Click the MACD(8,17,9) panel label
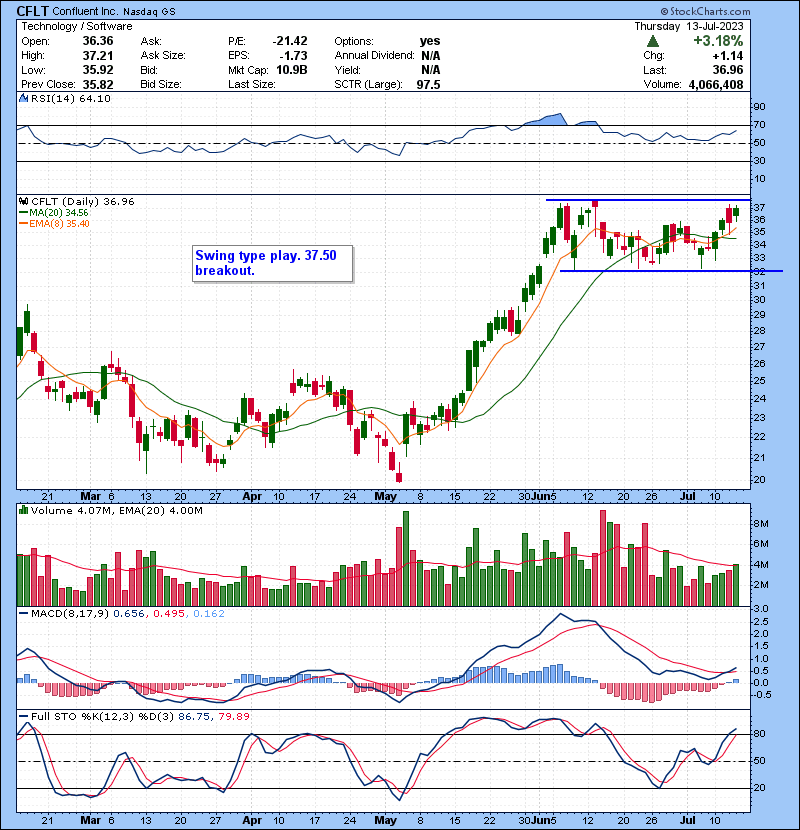The height and width of the screenshot is (830, 800). [70, 614]
